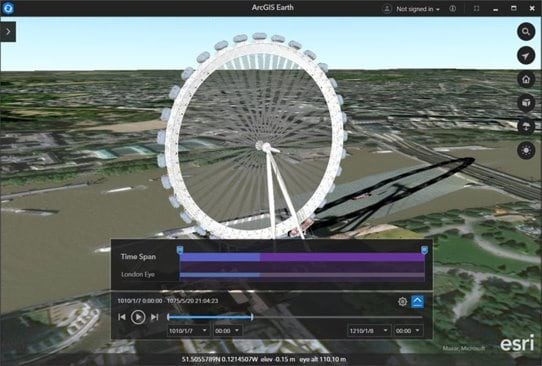This screenshot has height=366, width=542.
Task: Open the start date 1010/1/7 dropdown
Action: tap(188, 331)
